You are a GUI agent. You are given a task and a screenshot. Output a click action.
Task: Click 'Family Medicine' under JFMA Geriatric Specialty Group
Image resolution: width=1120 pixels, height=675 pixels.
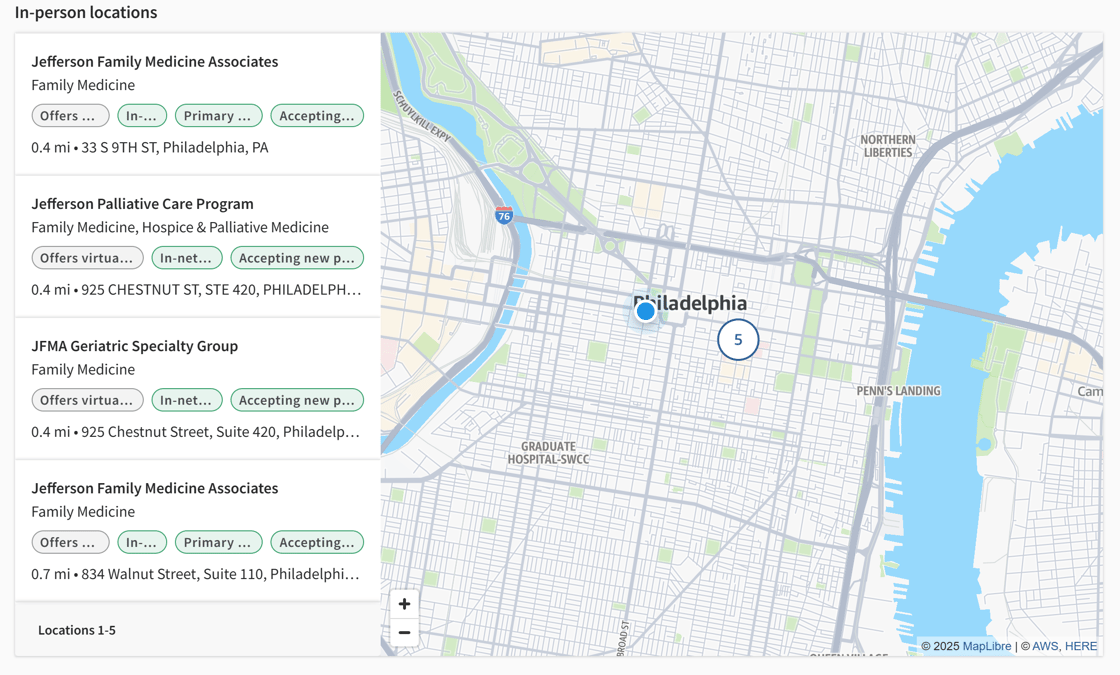[x=83, y=369]
